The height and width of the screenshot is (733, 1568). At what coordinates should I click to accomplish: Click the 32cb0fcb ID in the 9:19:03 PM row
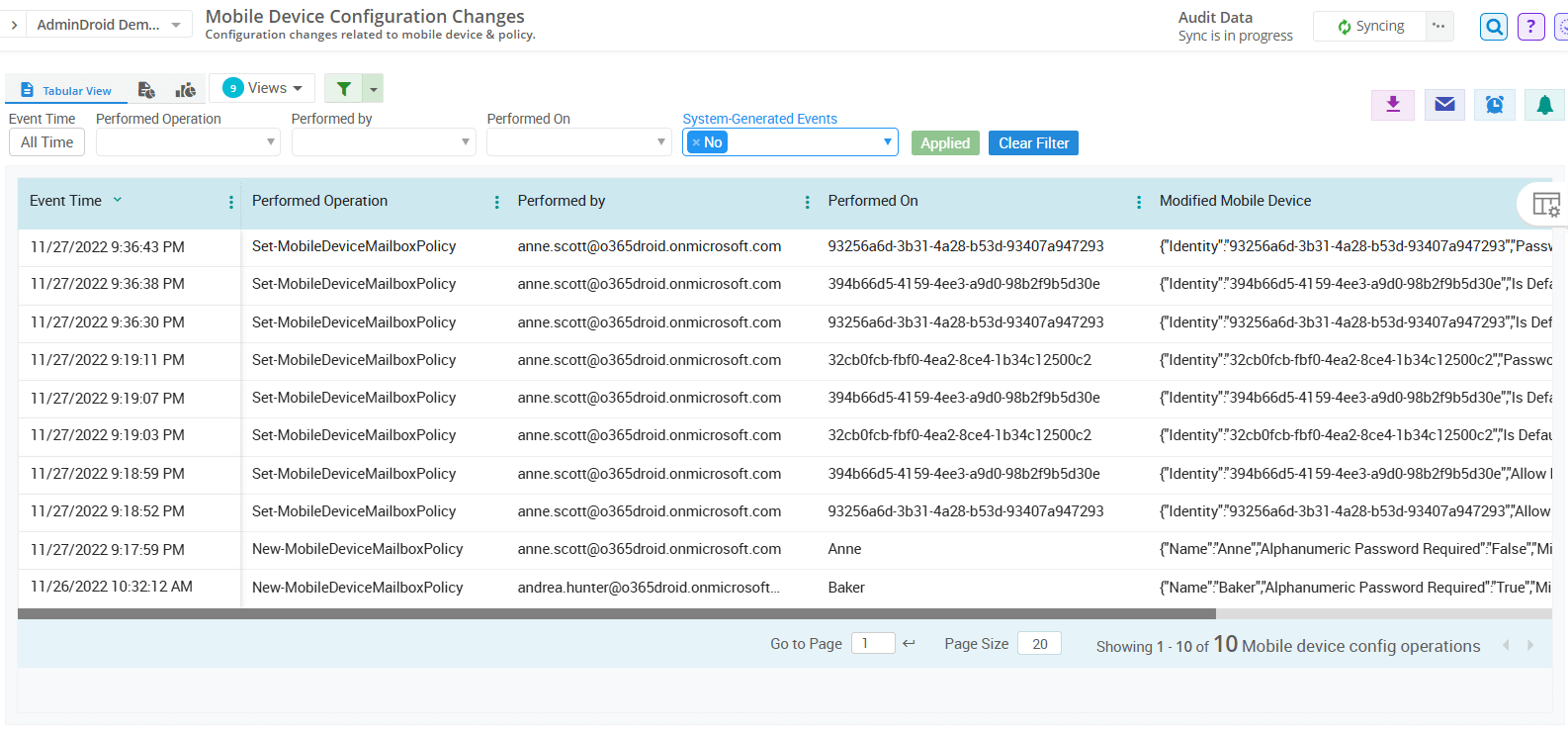point(960,435)
